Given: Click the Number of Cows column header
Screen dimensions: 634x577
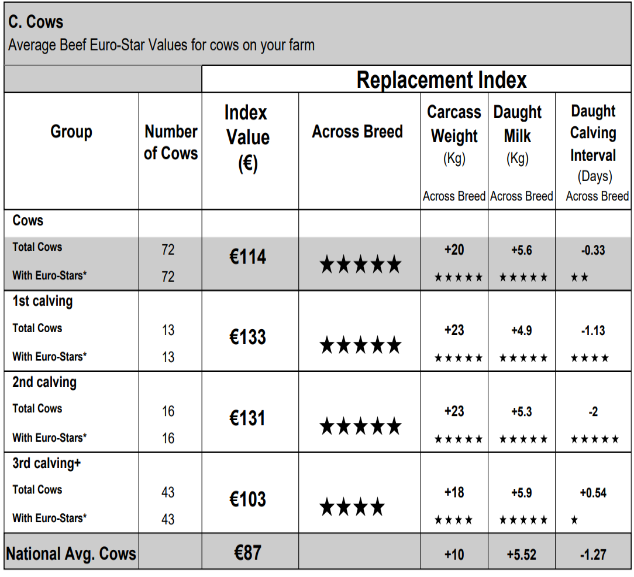Looking at the screenshot, I should coord(171,142).
